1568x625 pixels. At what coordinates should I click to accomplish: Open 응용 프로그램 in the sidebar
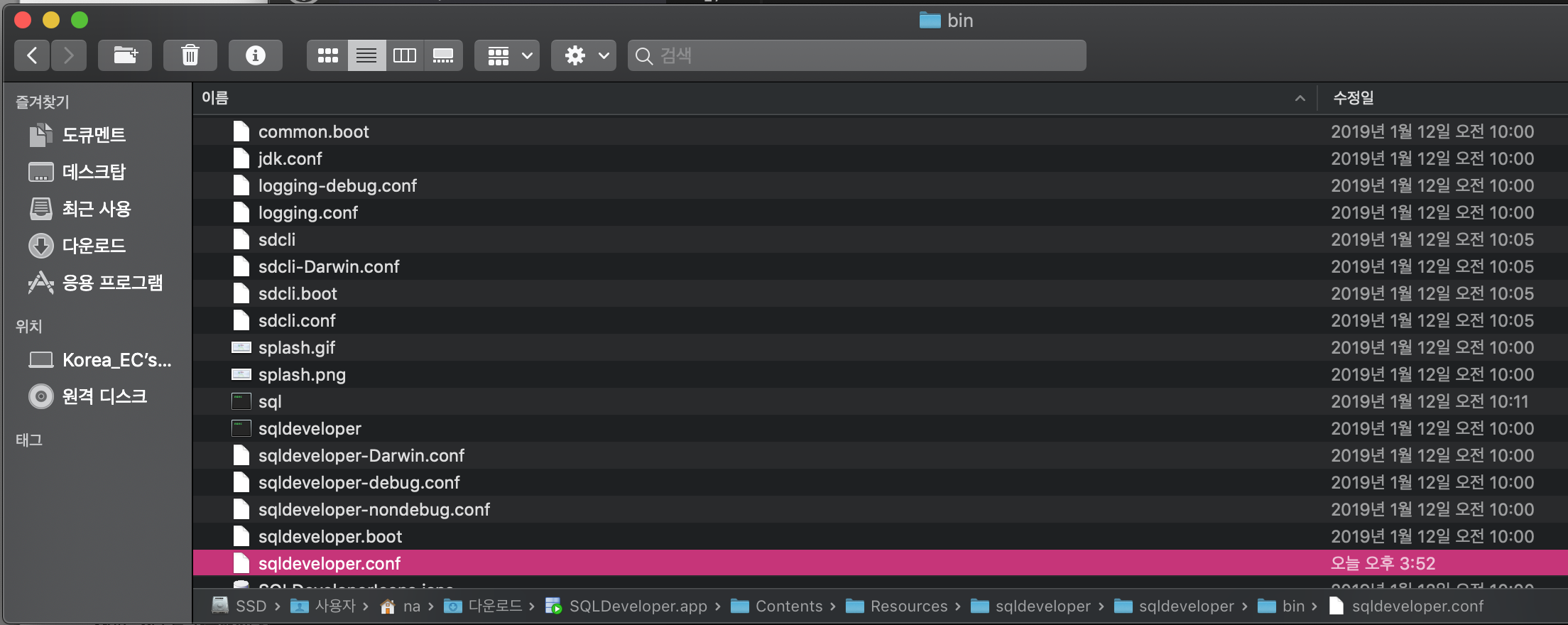[112, 282]
